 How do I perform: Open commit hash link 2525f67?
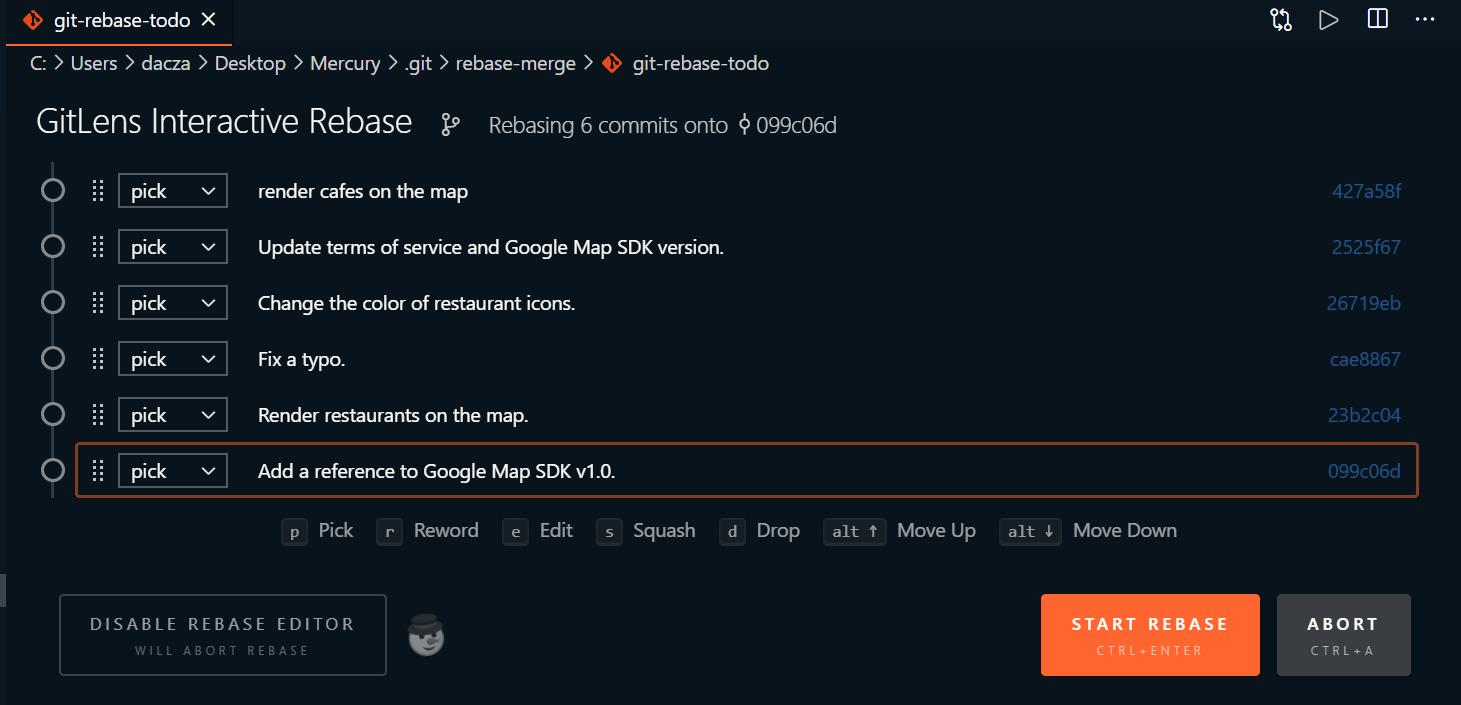point(1366,247)
